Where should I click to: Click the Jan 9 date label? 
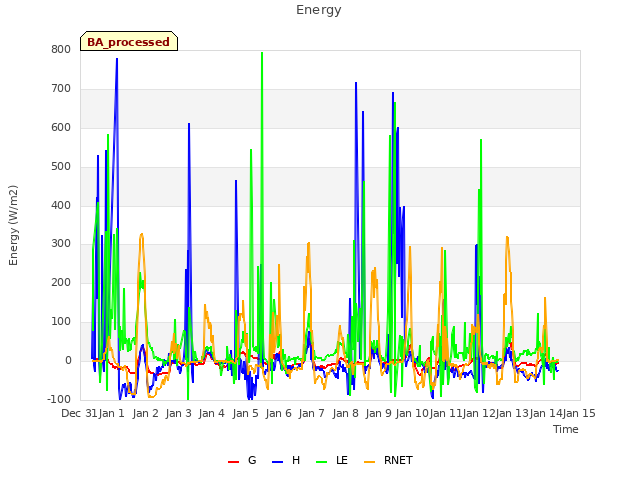378,413
